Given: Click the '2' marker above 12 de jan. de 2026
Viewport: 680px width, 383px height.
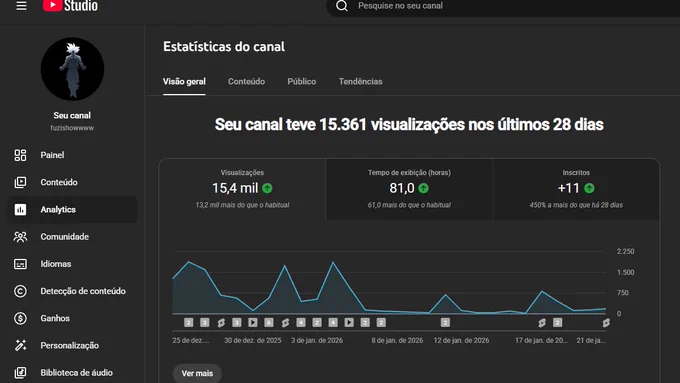Looking at the screenshot, I should 445,323.
